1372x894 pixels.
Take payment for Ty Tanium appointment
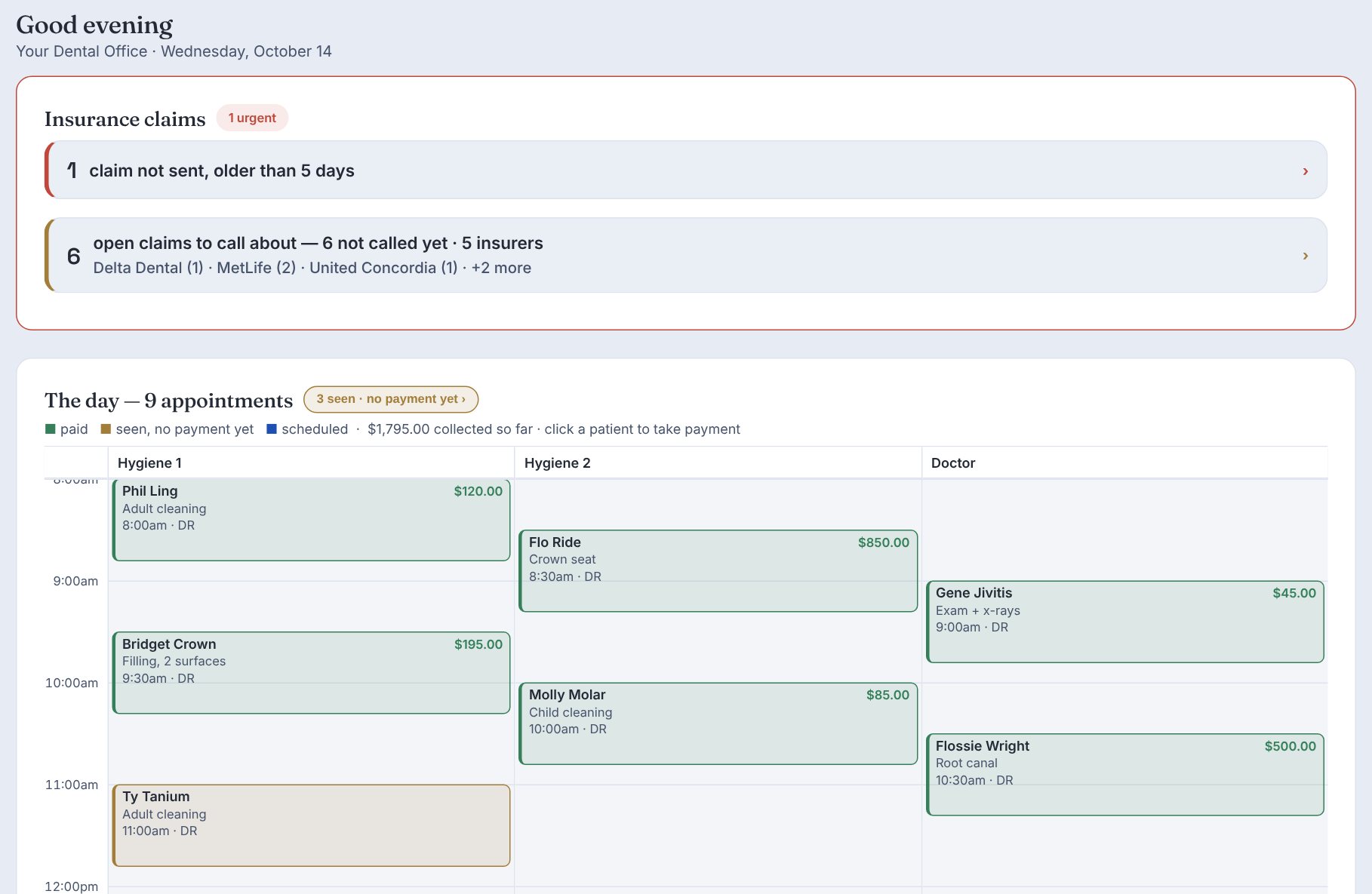click(312, 825)
